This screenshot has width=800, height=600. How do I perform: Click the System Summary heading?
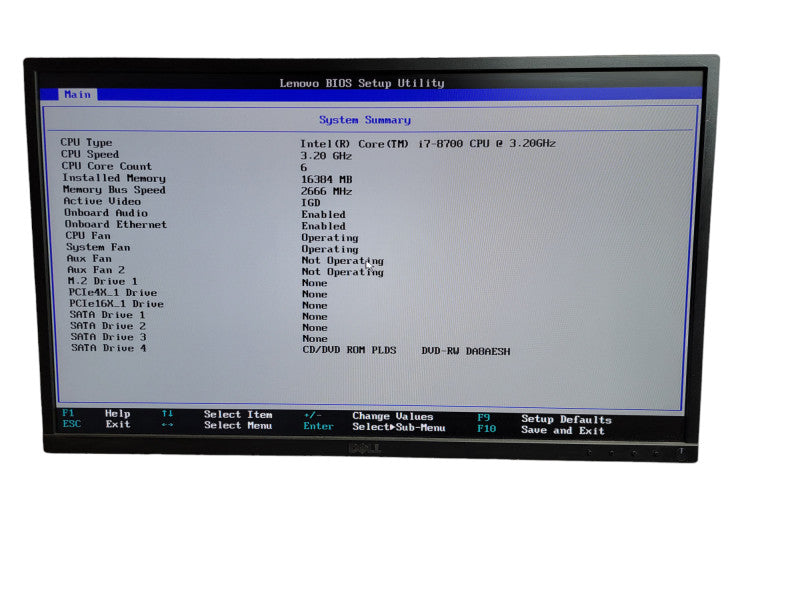pyautogui.click(x=365, y=120)
